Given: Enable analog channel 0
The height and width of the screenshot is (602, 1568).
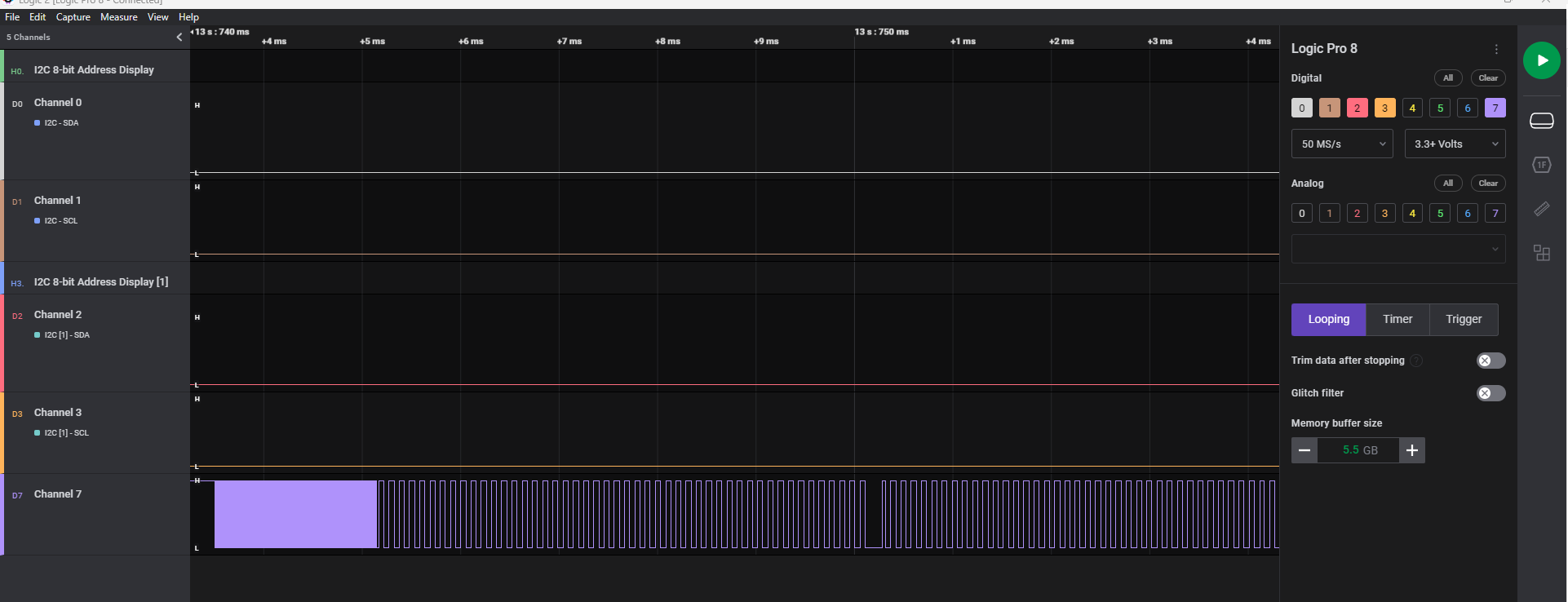Looking at the screenshot, I should pyautogui.click(x=1301, y=213).
